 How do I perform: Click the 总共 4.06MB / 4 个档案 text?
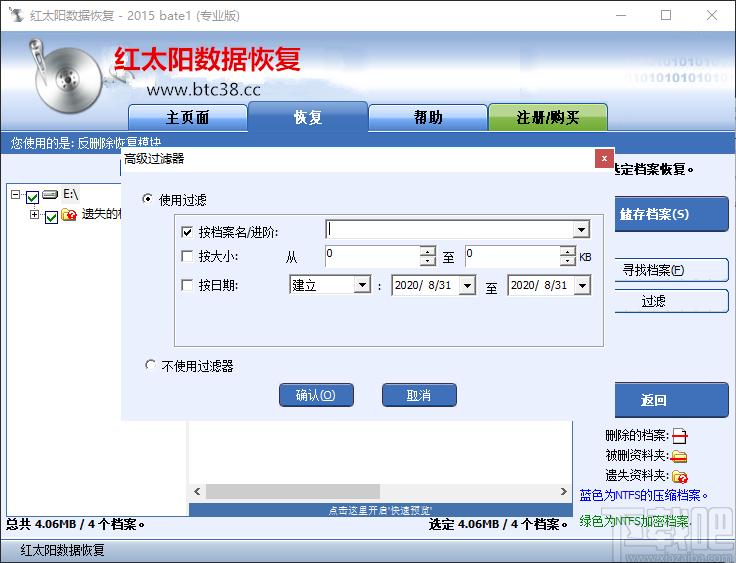point(75,524)
